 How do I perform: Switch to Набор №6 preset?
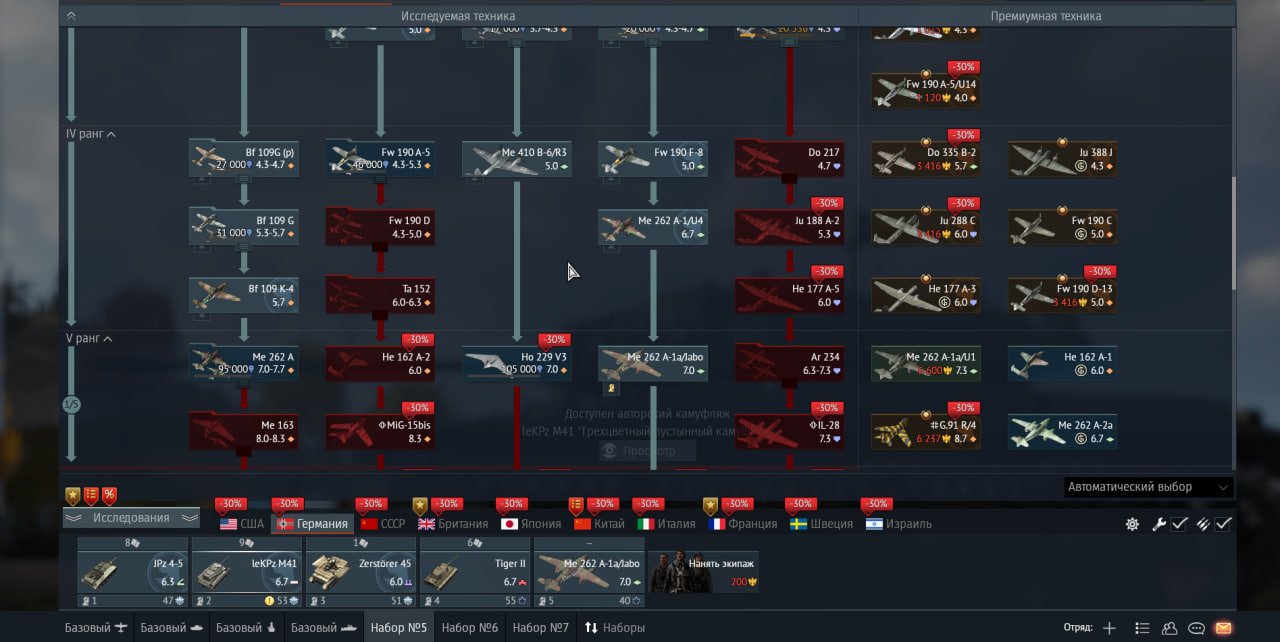click(470, 628)
